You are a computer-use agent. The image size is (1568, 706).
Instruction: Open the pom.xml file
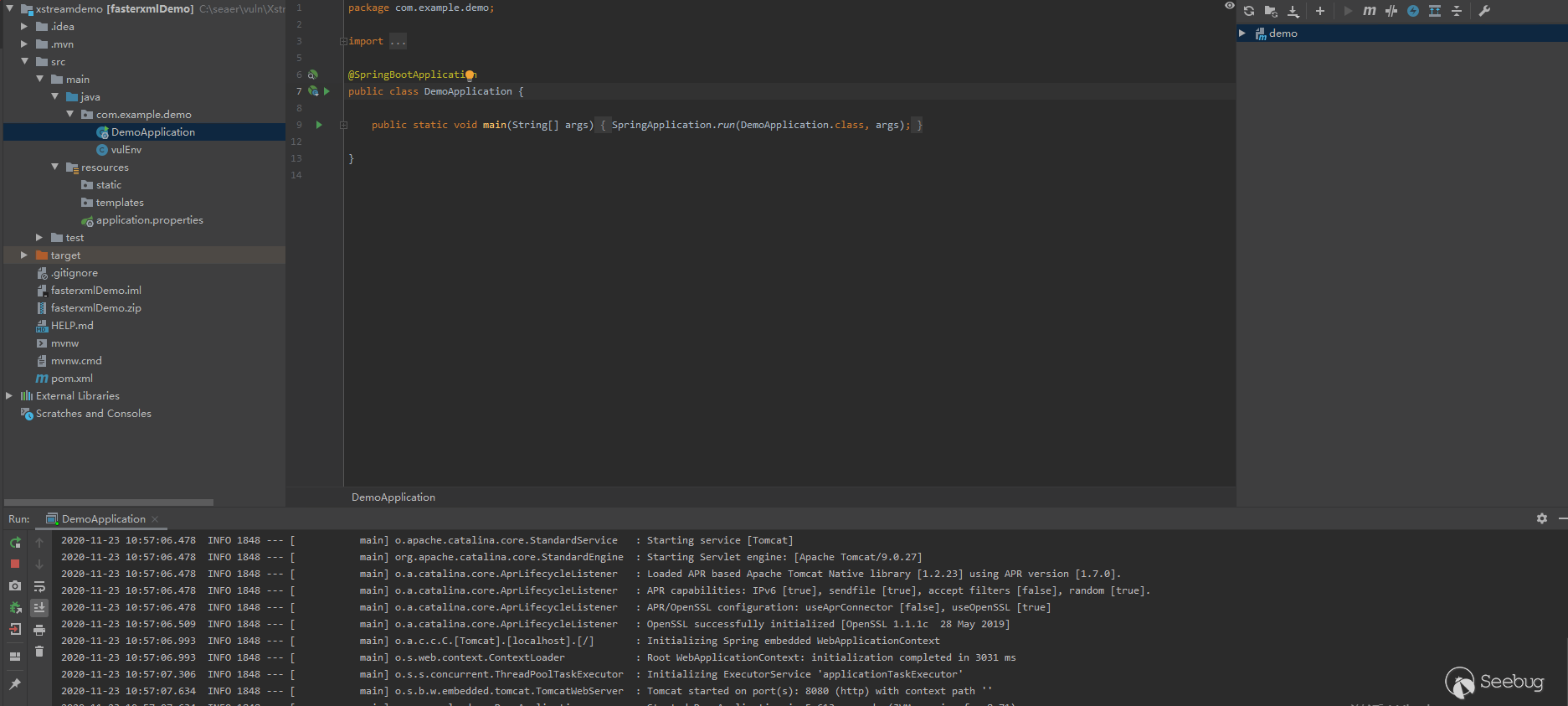[71, 379]
